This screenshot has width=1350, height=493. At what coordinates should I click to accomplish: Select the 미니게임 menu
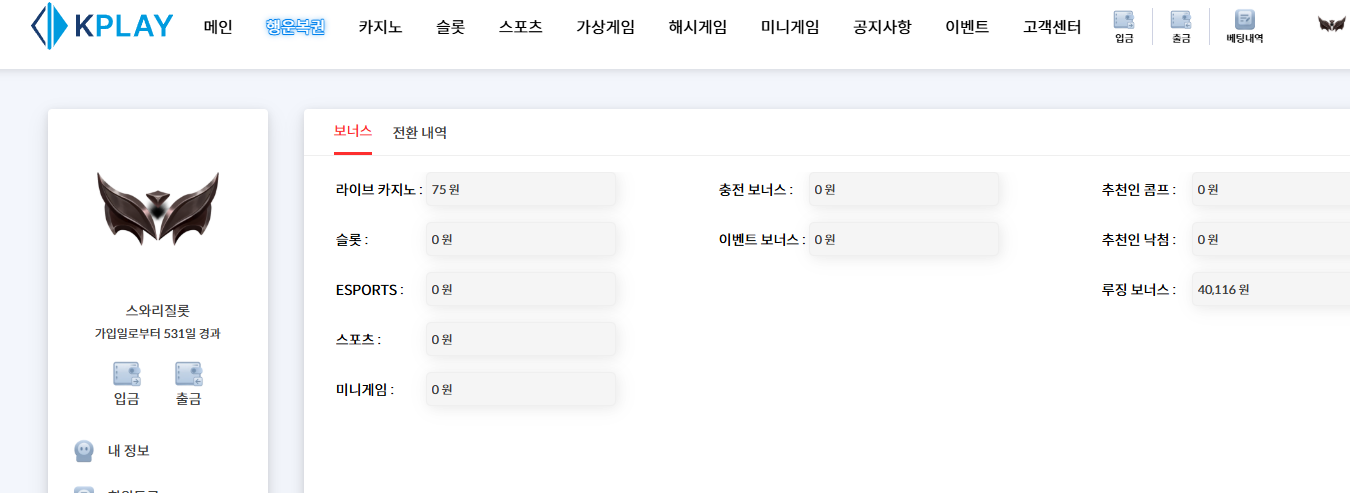click(790, 27)
